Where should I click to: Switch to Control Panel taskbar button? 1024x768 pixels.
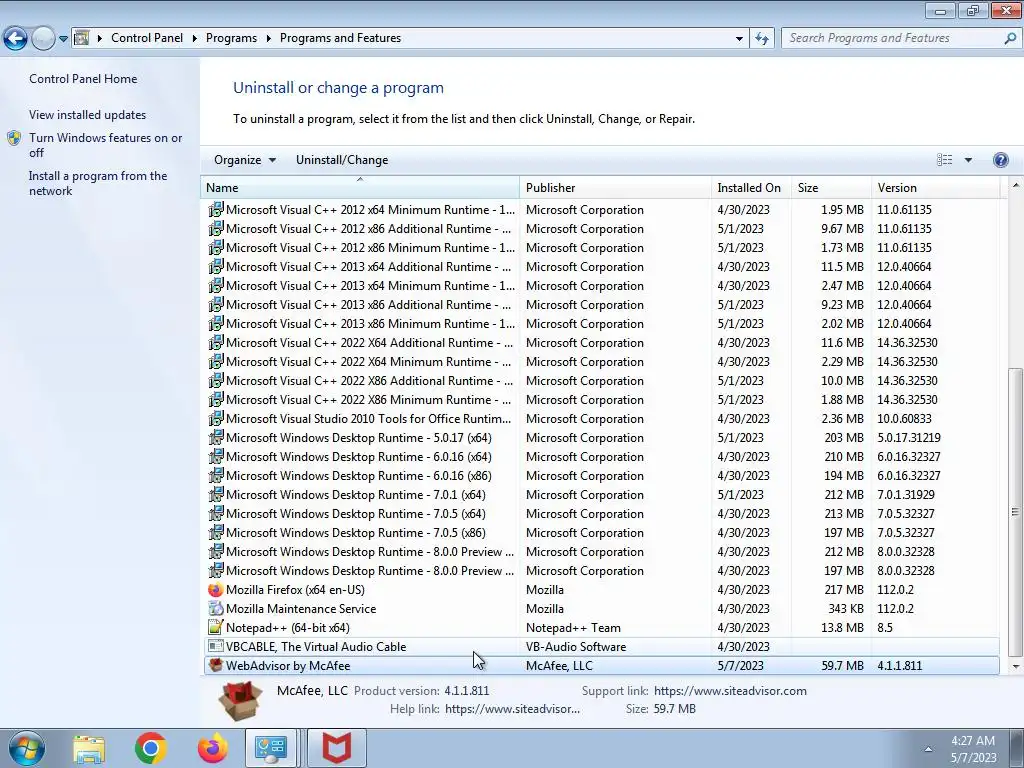[272, 748]
